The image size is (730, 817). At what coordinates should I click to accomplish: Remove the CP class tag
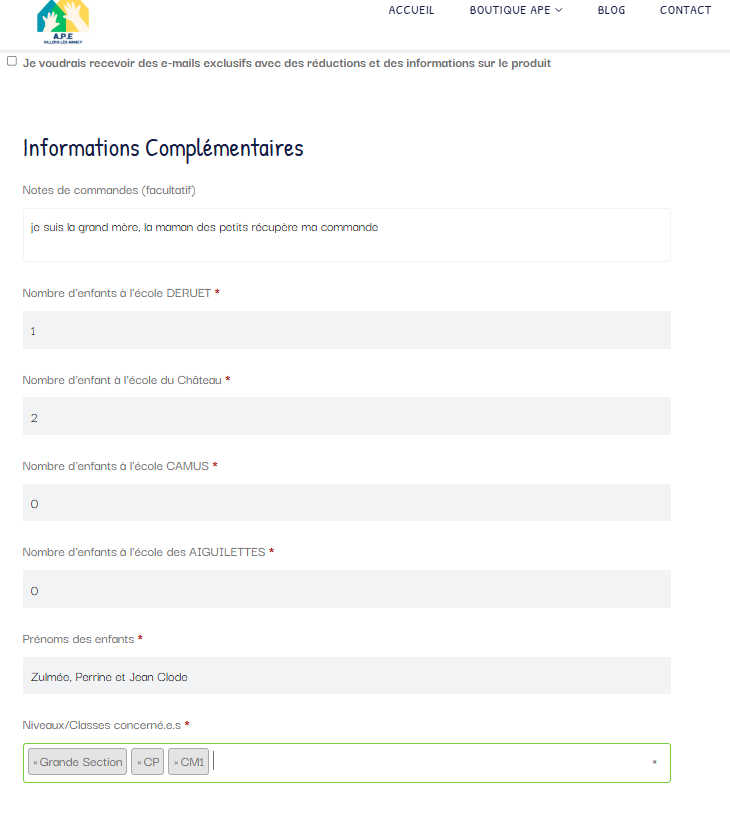coord(139,763)
